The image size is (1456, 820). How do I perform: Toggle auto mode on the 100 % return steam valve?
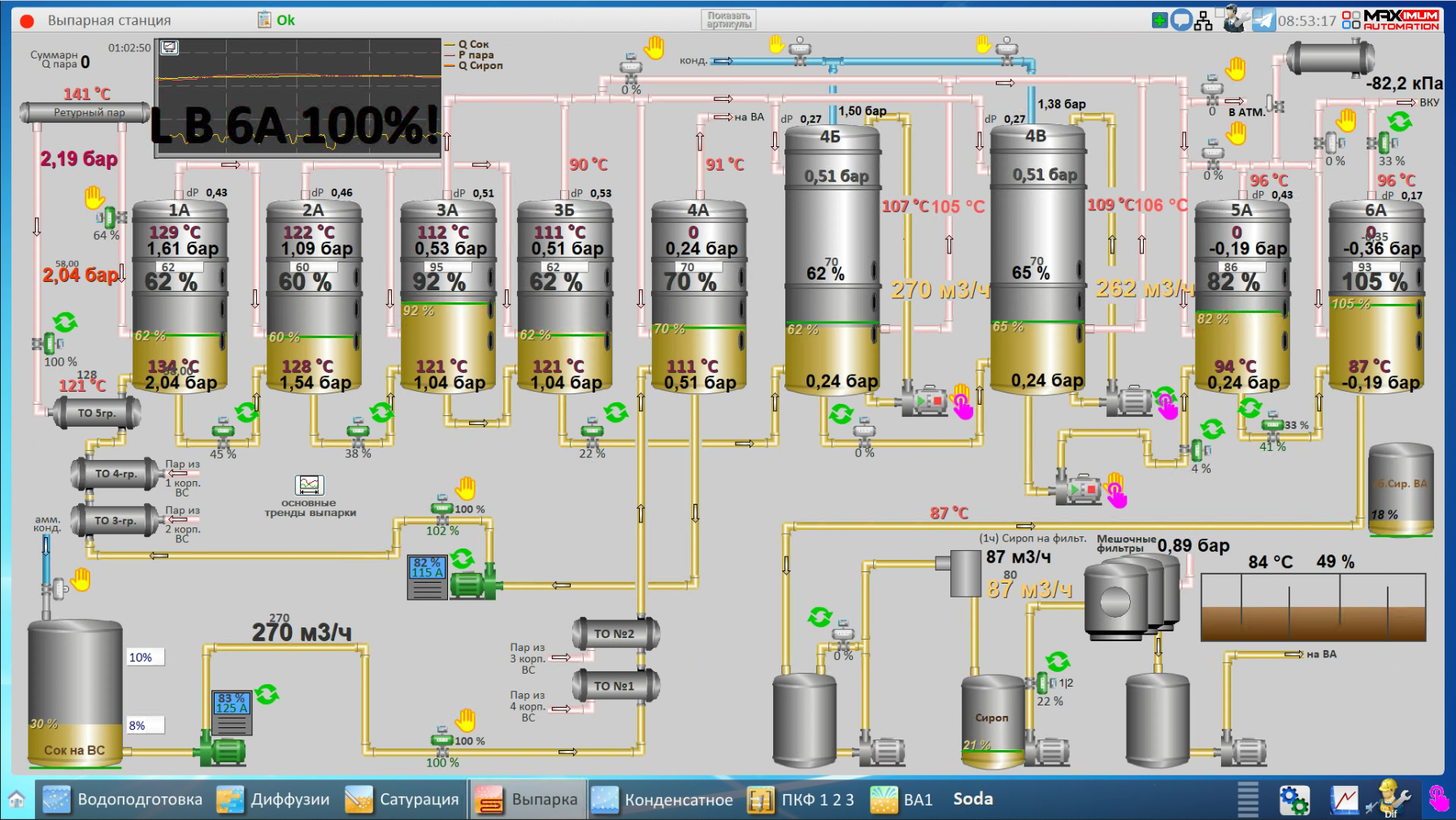65,323
